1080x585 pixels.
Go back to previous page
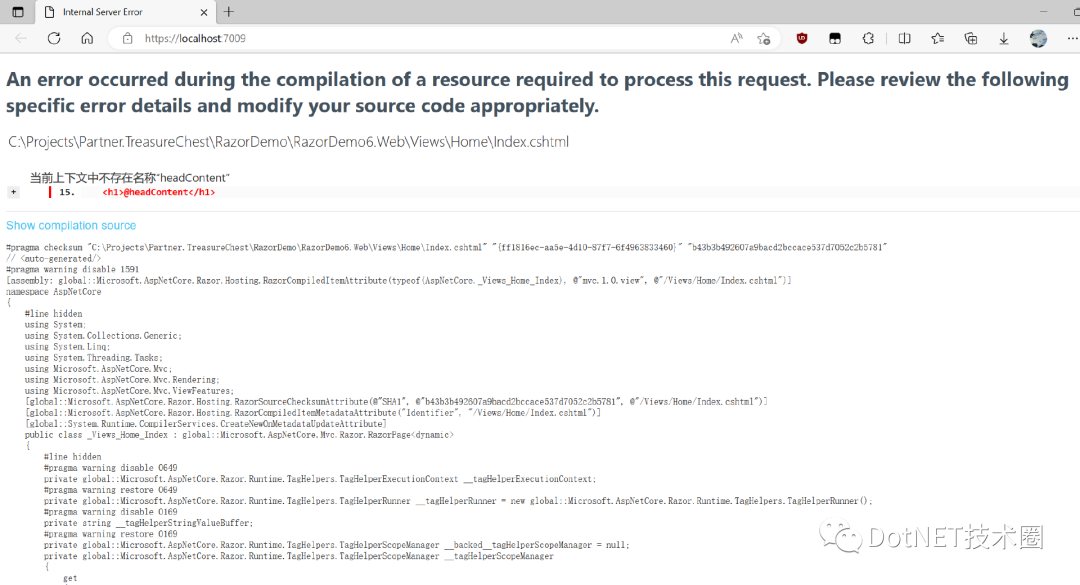(21, 39)
